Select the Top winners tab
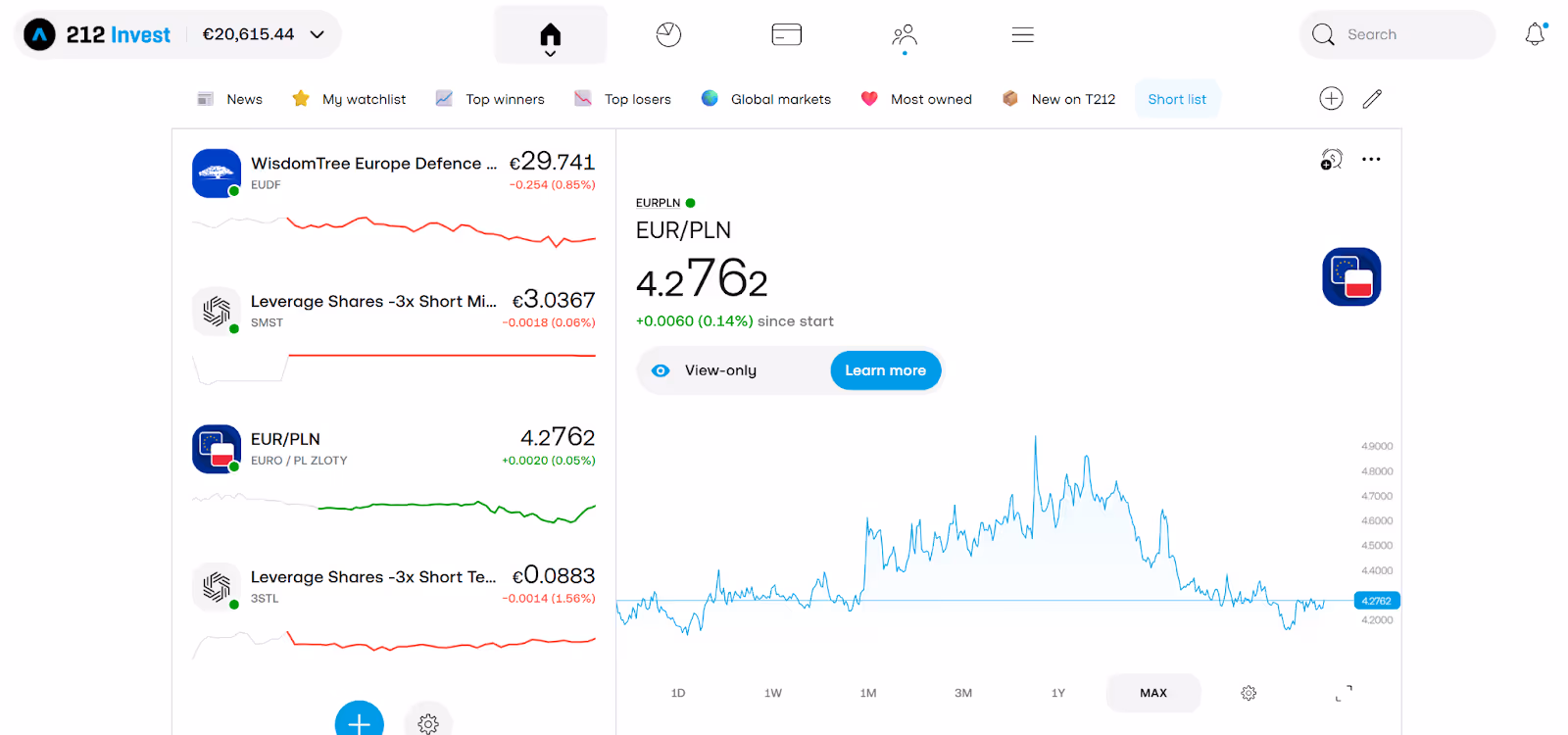This screenshot has height=735, width=1568. 490,99
